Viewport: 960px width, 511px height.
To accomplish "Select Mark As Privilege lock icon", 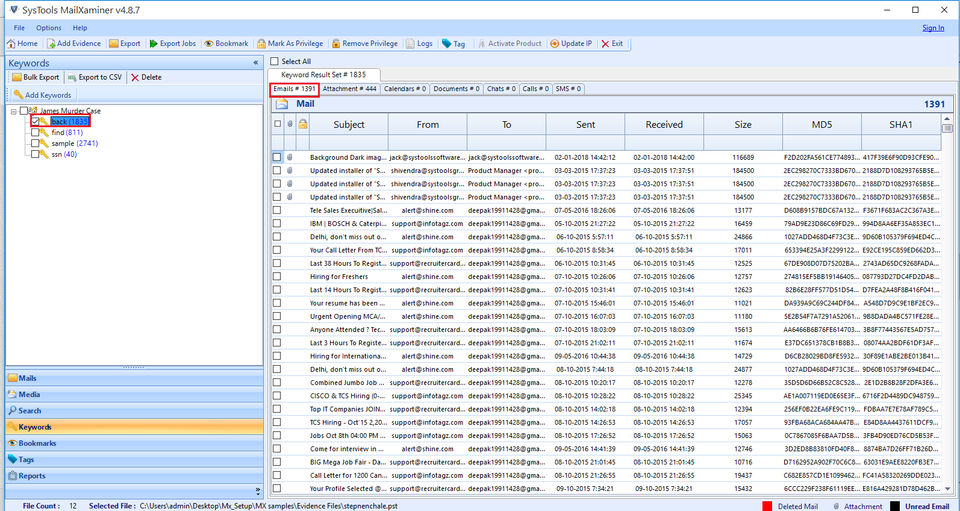I will click(x=262, y=44).
